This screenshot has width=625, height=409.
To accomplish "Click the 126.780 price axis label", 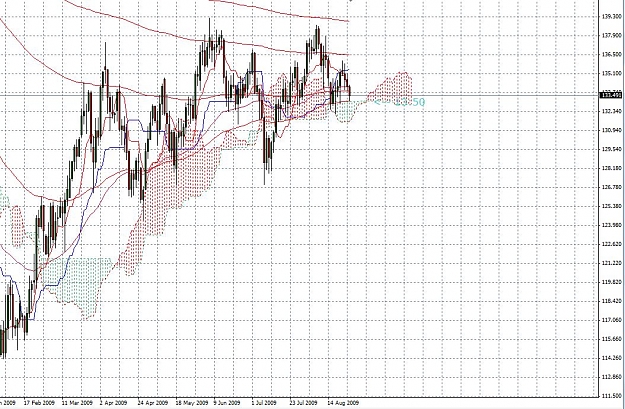I will tap(612, 187).
